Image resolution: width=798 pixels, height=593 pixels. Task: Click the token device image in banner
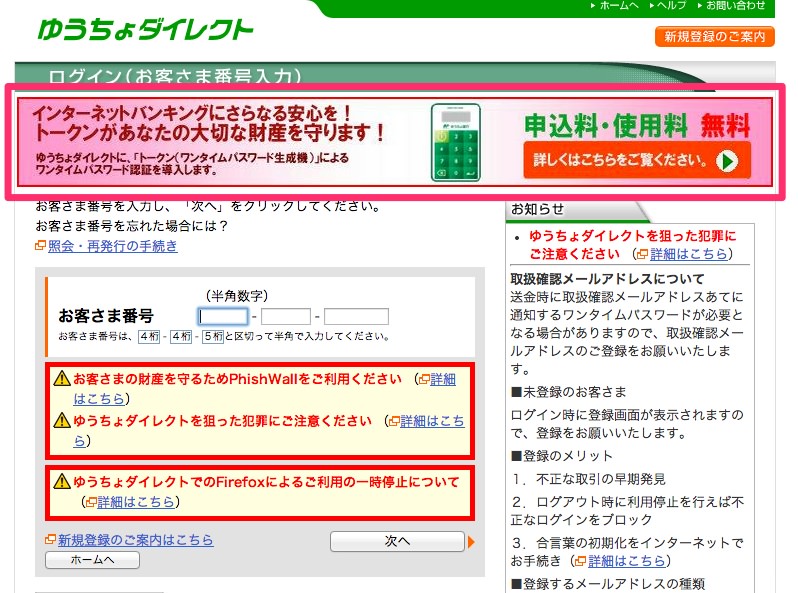point(455,143)
